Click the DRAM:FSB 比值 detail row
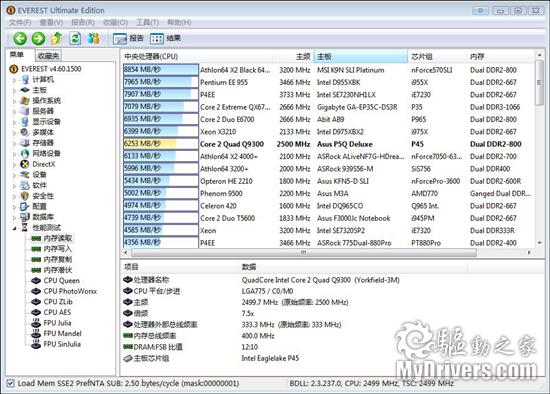 pyautogui.click(x=190, y=347)
